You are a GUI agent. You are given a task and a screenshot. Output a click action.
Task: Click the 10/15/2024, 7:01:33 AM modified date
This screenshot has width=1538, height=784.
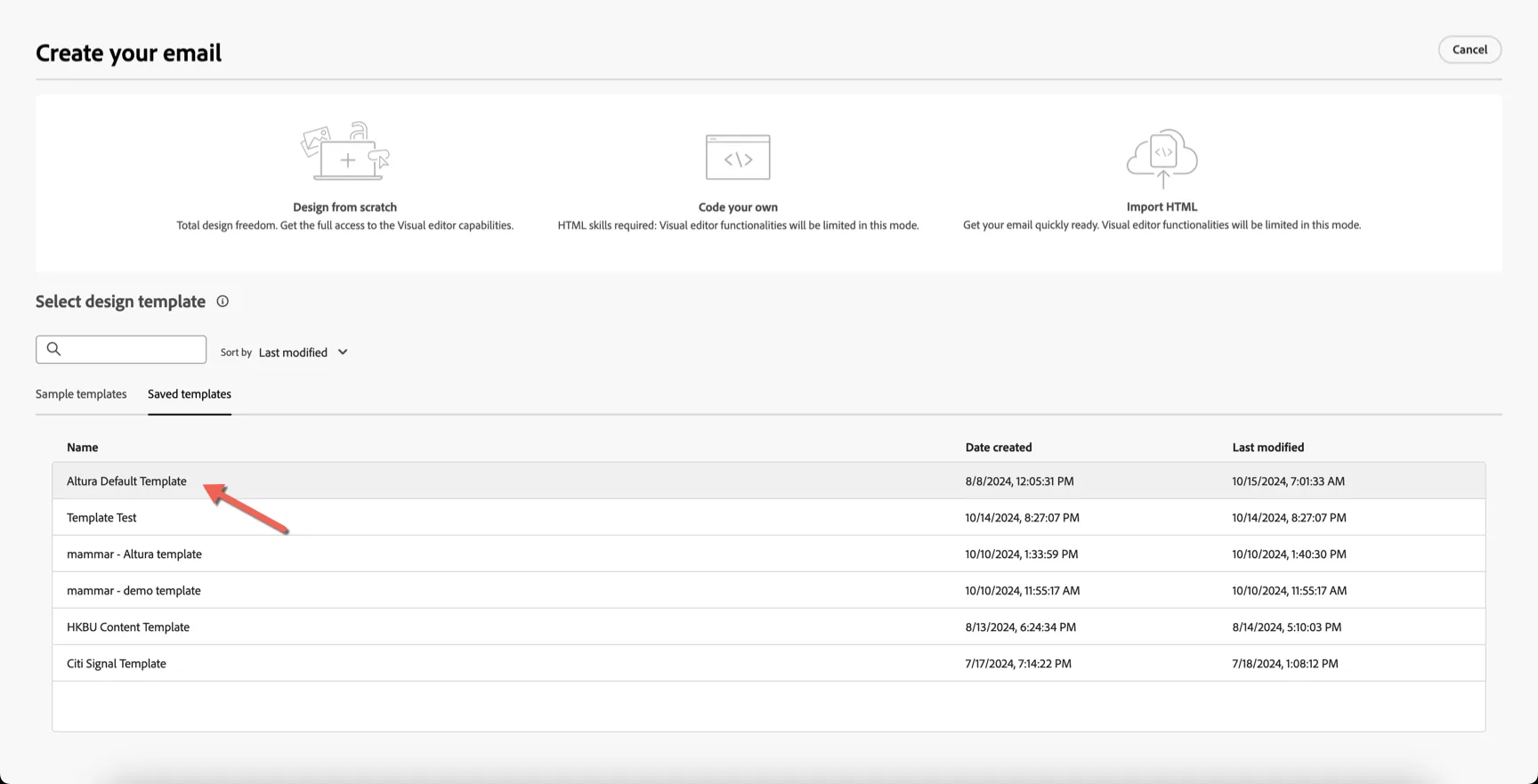coord(1289,481)
